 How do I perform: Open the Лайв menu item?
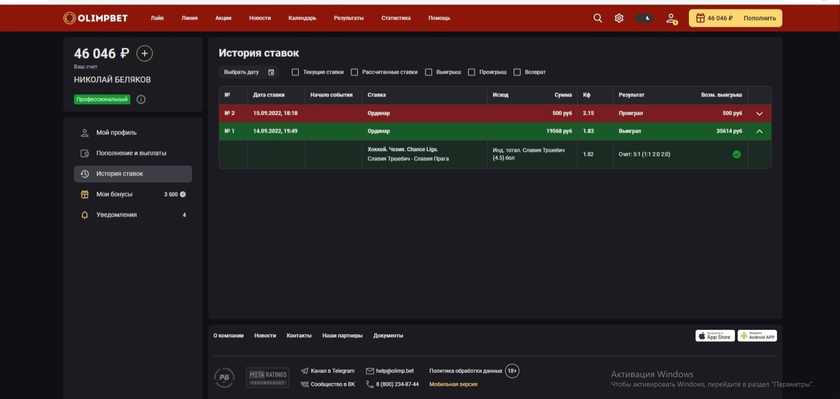157,18
